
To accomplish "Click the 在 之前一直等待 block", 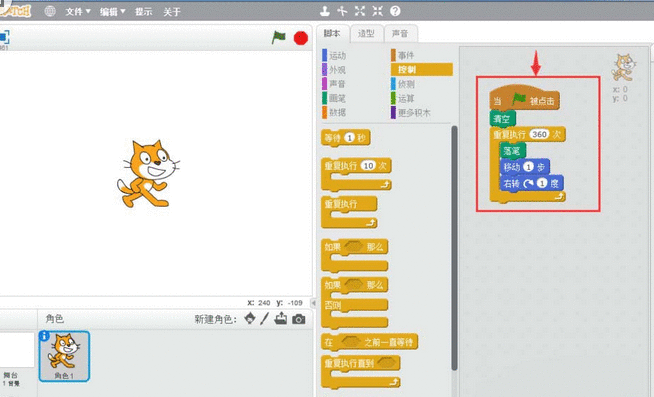I will coord(369,342).
